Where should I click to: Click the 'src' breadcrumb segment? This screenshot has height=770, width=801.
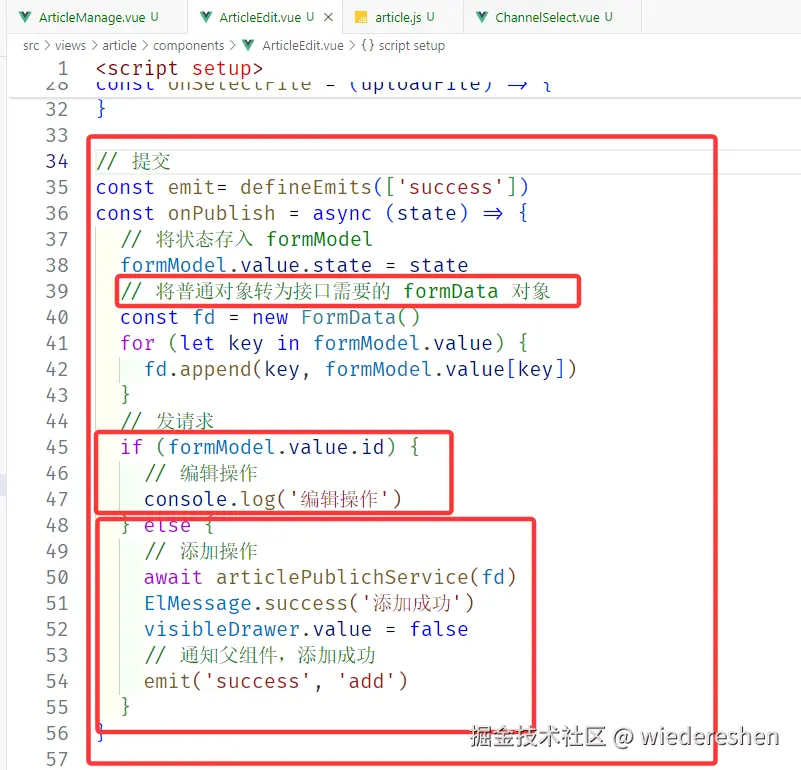point(31,45)
